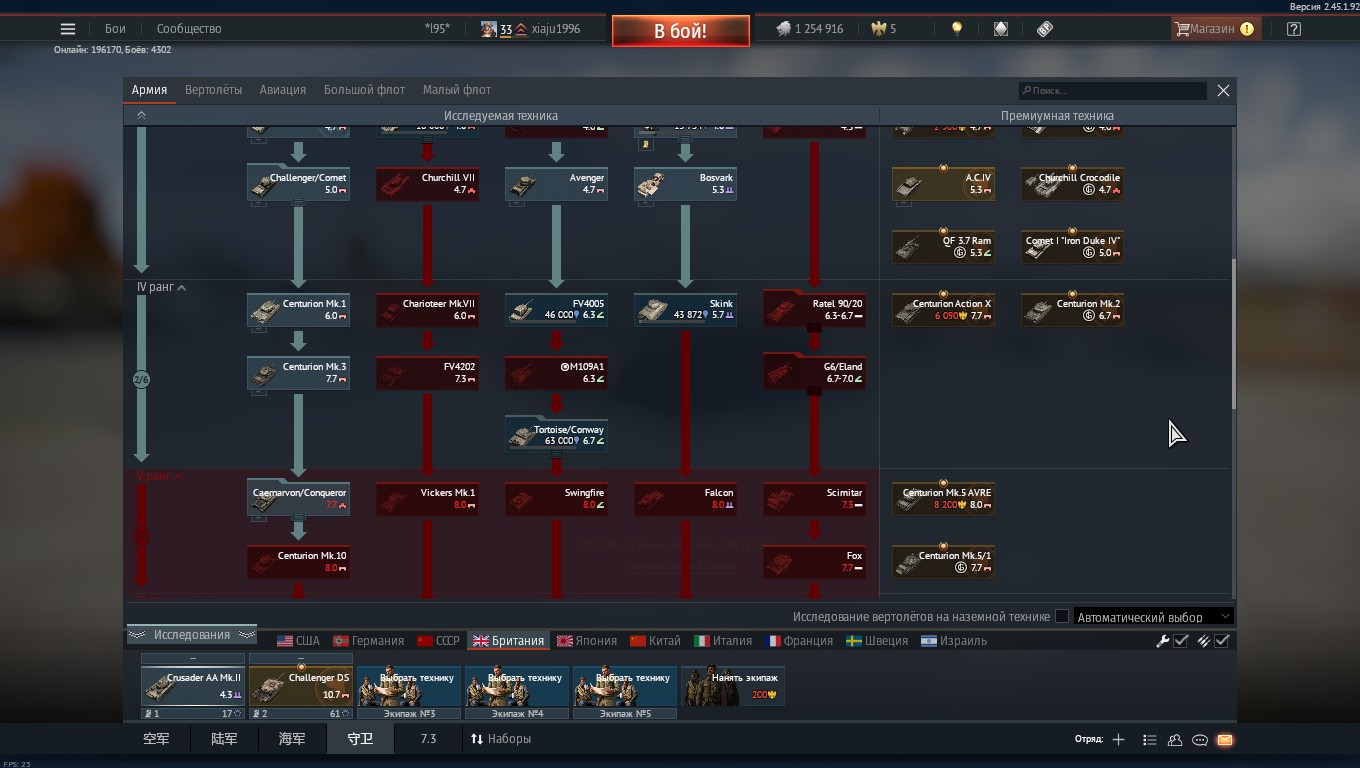
Task: Select the Avenger vehicle card
Action: [x=556, y=183]
